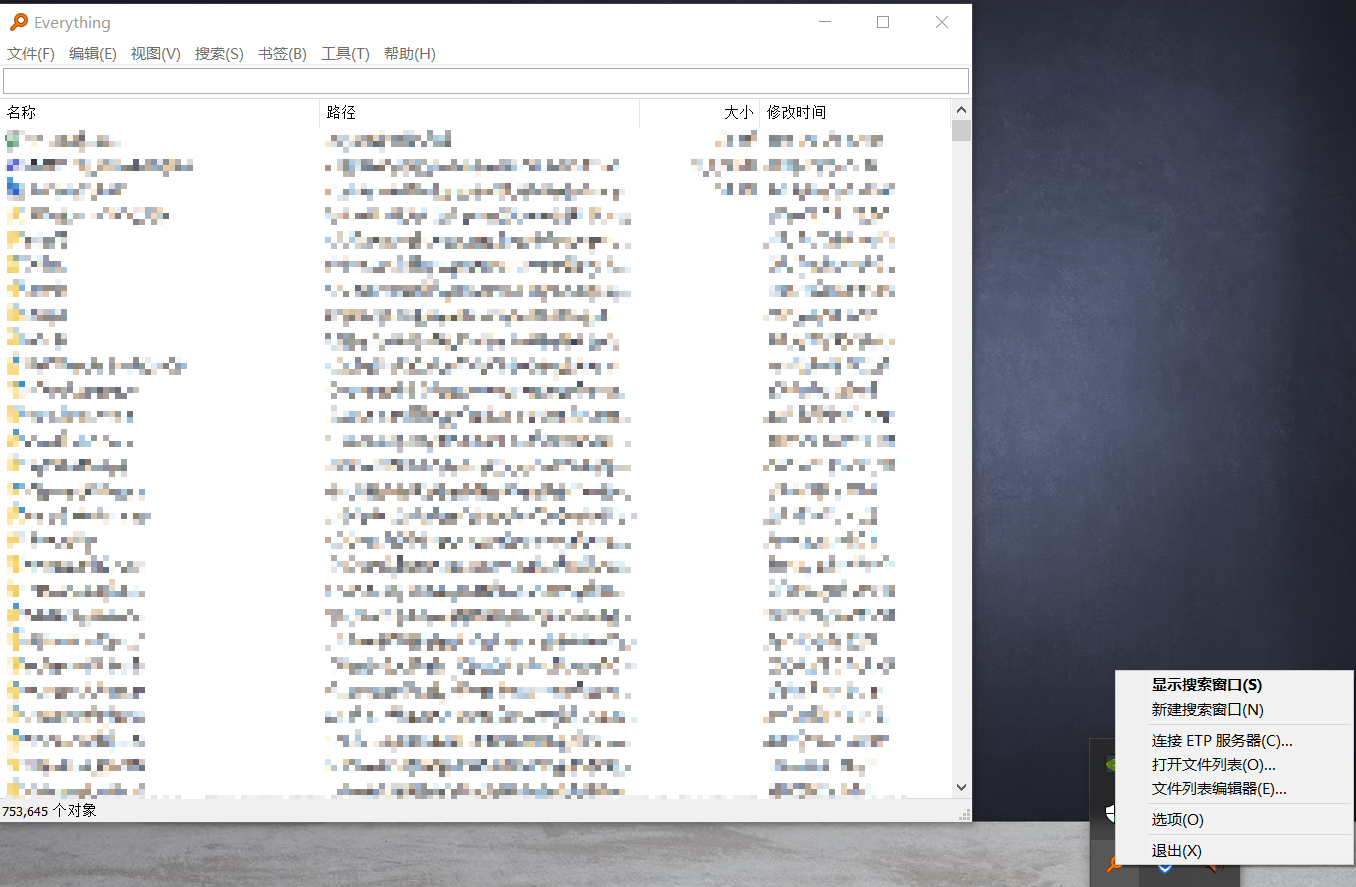Screen dimensions: 1356x887
Task: Open the 工具(T) menu
Action: click(345, 54)
